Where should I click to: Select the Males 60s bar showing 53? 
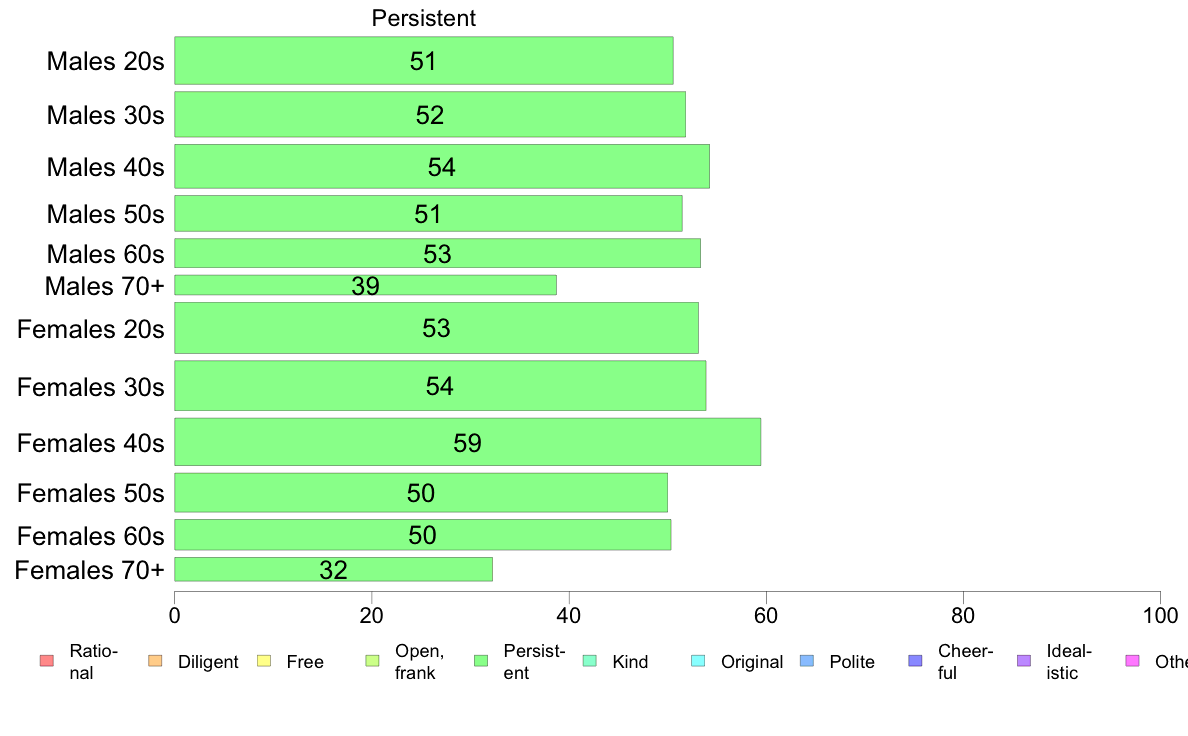(437, 253)
